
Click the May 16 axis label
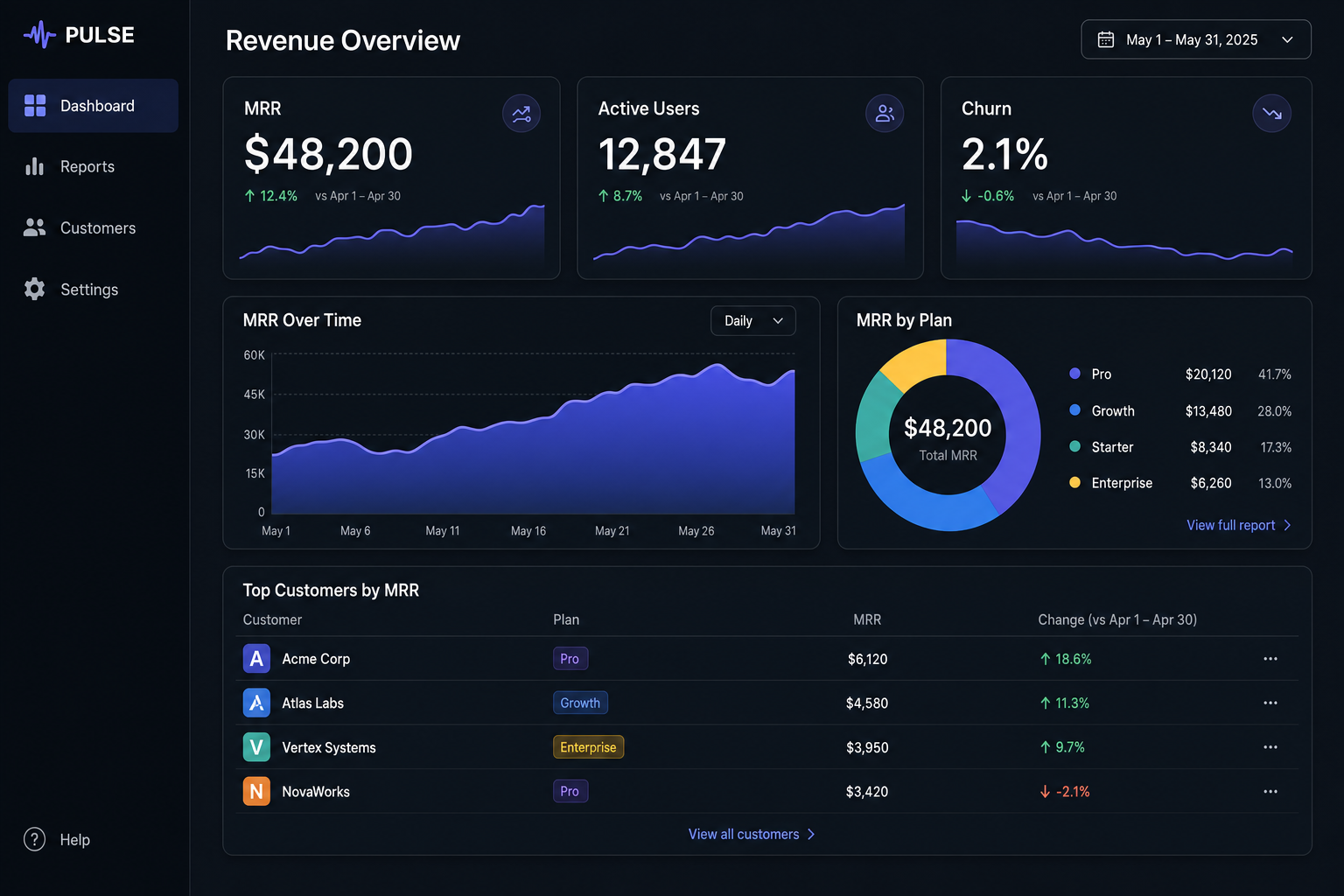pos(528,531)
